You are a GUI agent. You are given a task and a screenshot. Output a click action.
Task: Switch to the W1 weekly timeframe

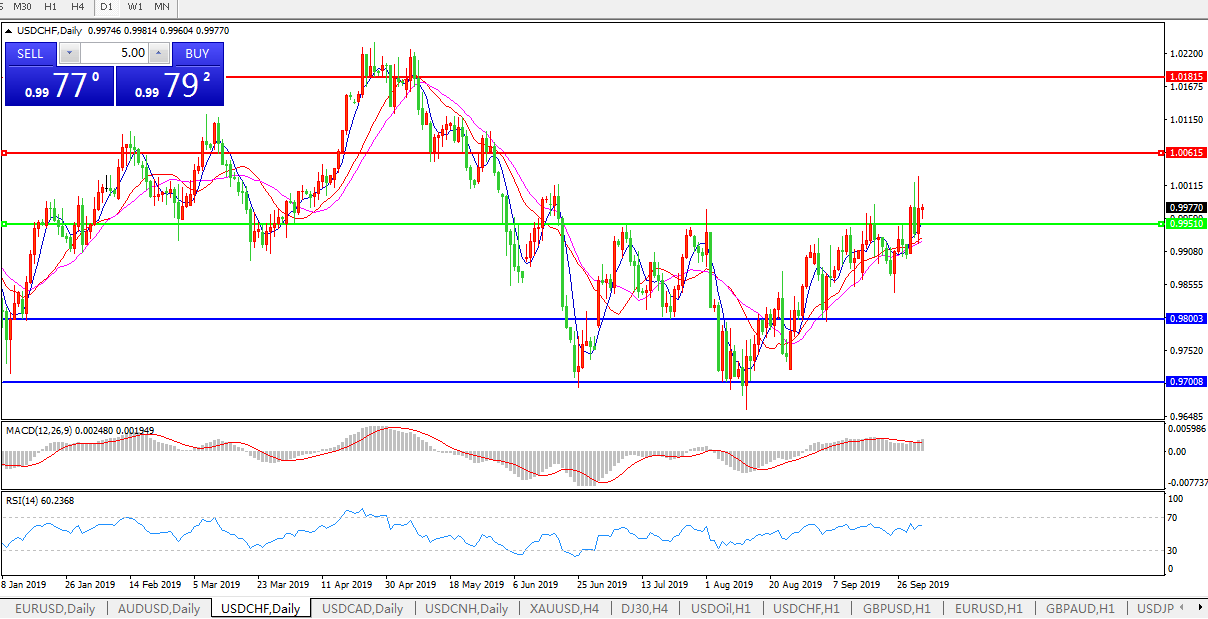coord(135,7)
